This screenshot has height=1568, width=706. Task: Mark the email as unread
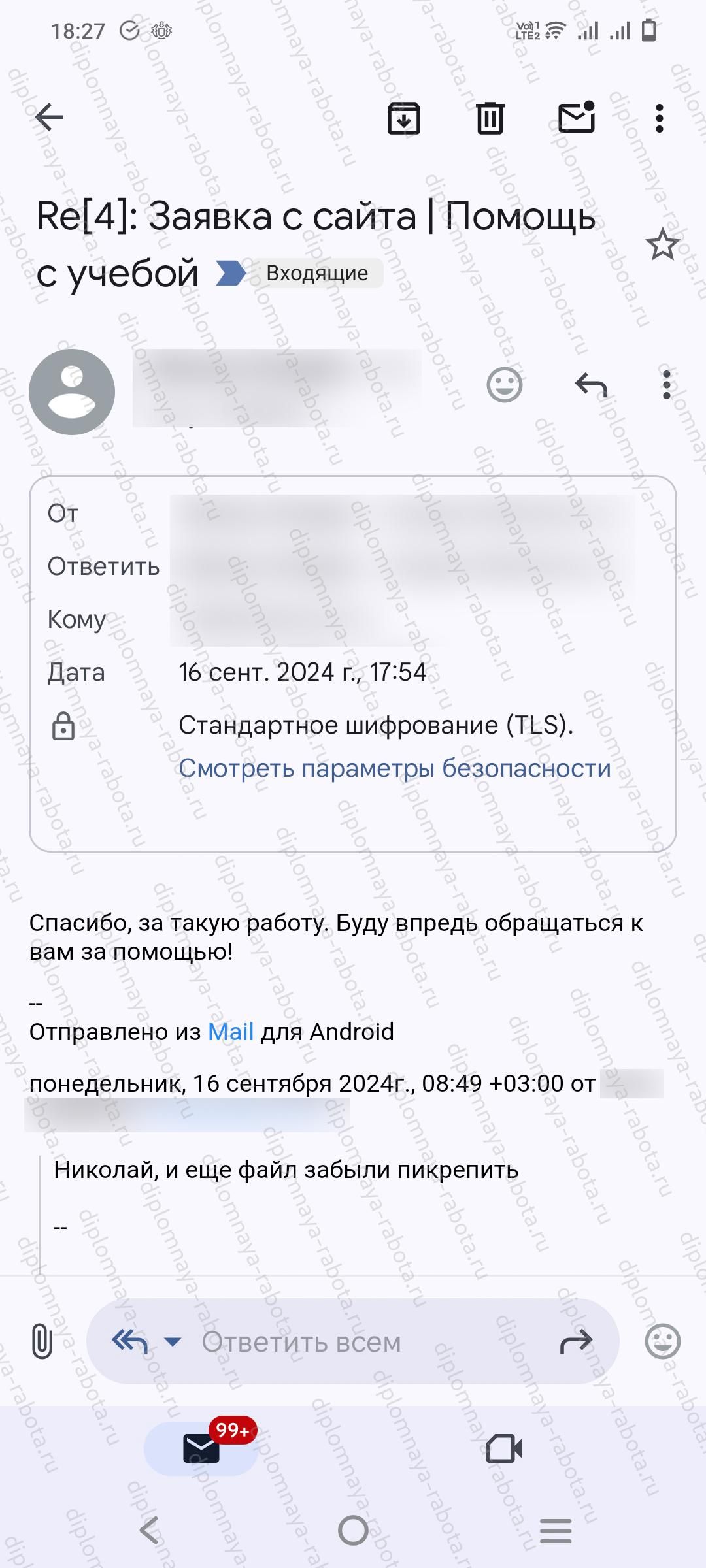coord(577,119)
